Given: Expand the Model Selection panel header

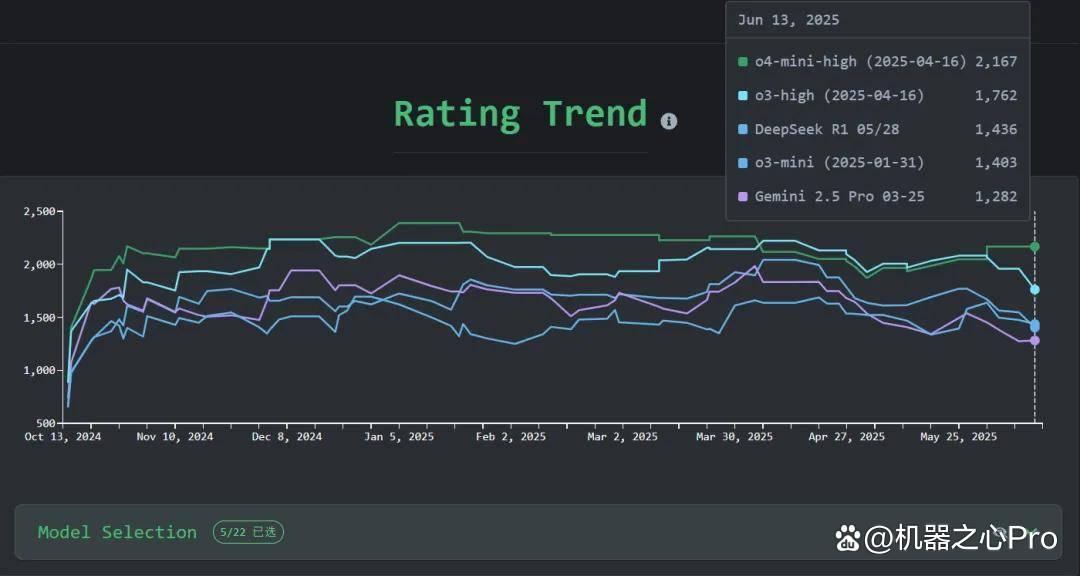Looking at the screenshot, I should [537, 532].
